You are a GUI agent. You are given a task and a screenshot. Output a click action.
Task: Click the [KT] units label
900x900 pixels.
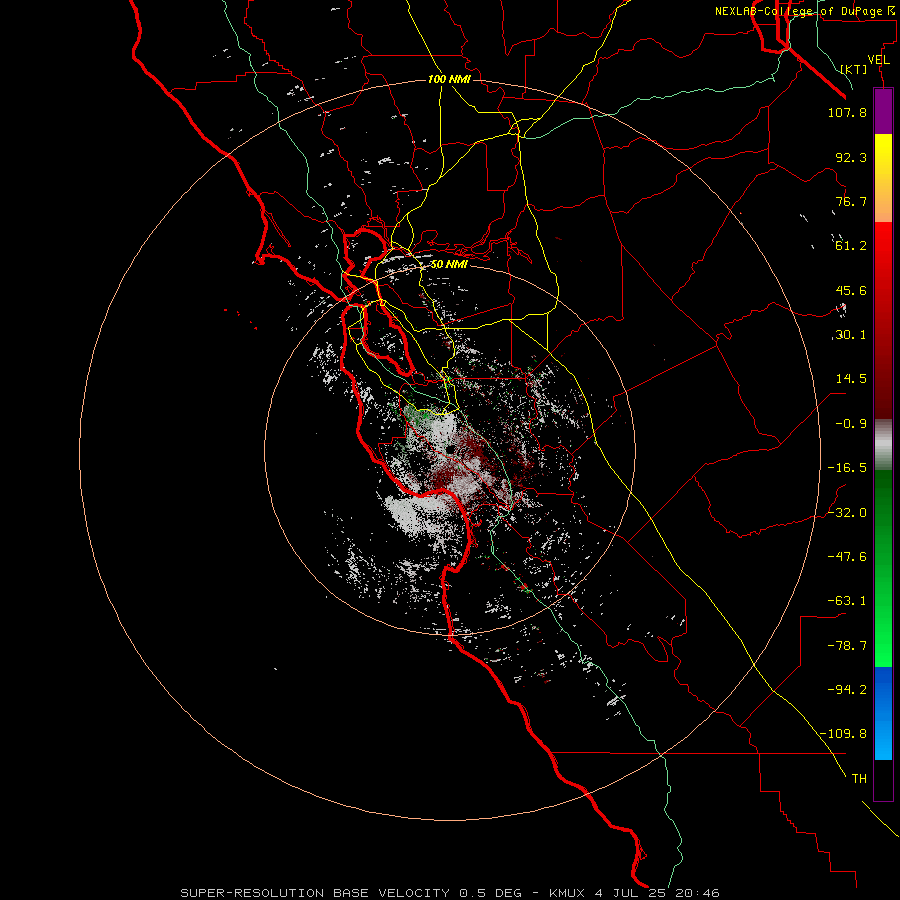tap(854, 69)
